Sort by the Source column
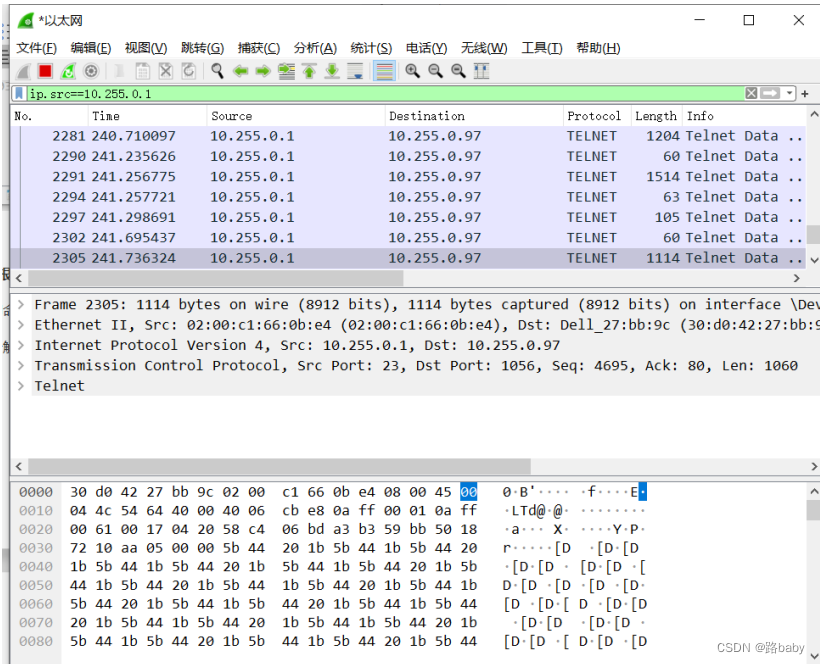The image size is (820, 664). (296, 116)
